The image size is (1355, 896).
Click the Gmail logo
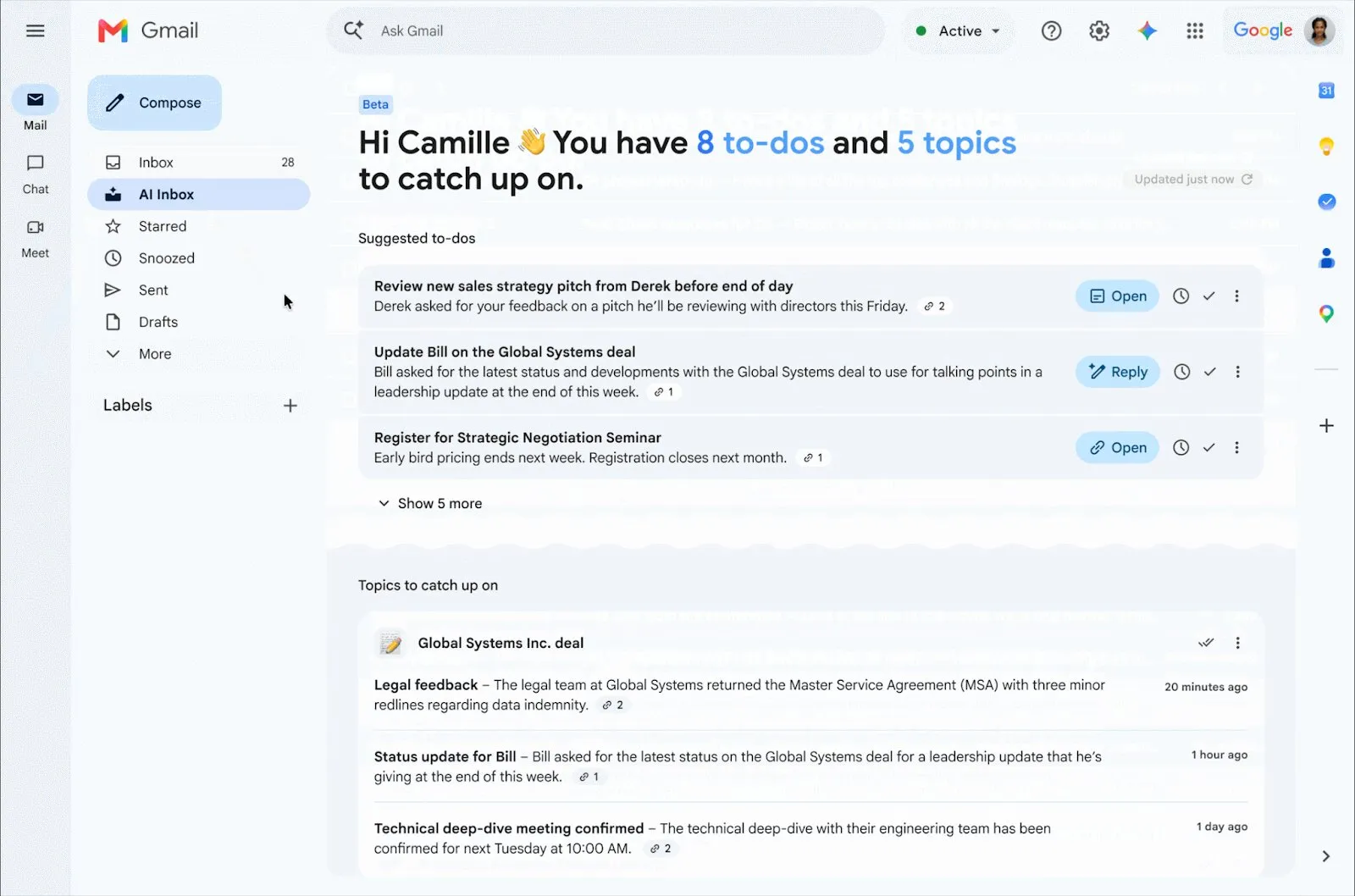click(148, 30)
